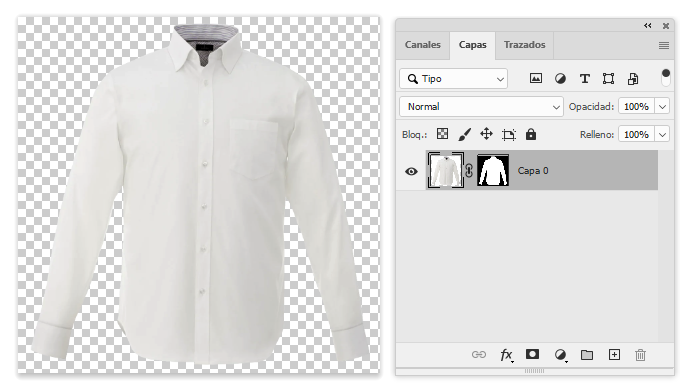The image size is (697, 388).
Task: Expand the Relleno slider arrow
Action: [x=662, y=134]
